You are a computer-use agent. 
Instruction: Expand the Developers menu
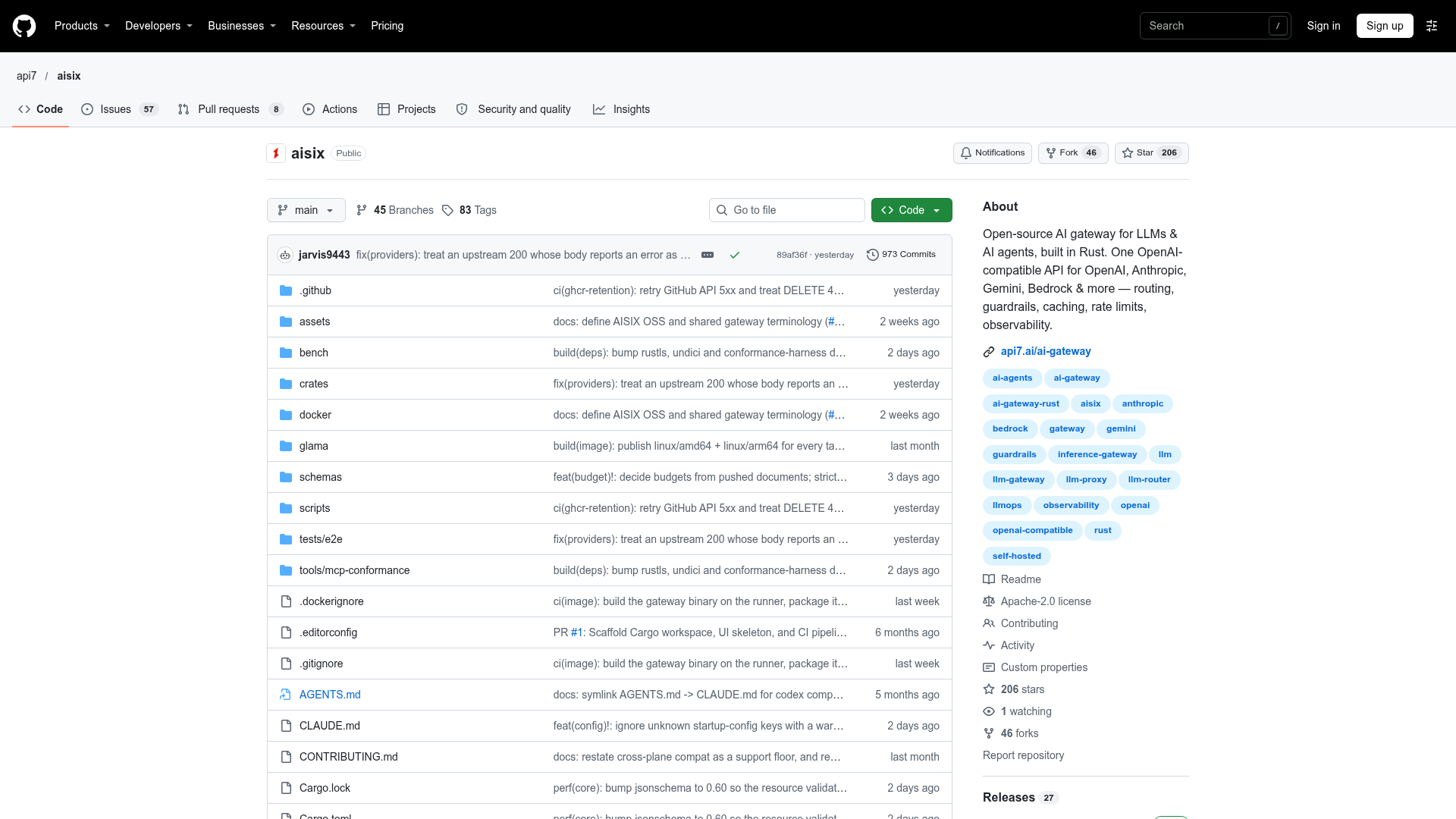[158, 26]
